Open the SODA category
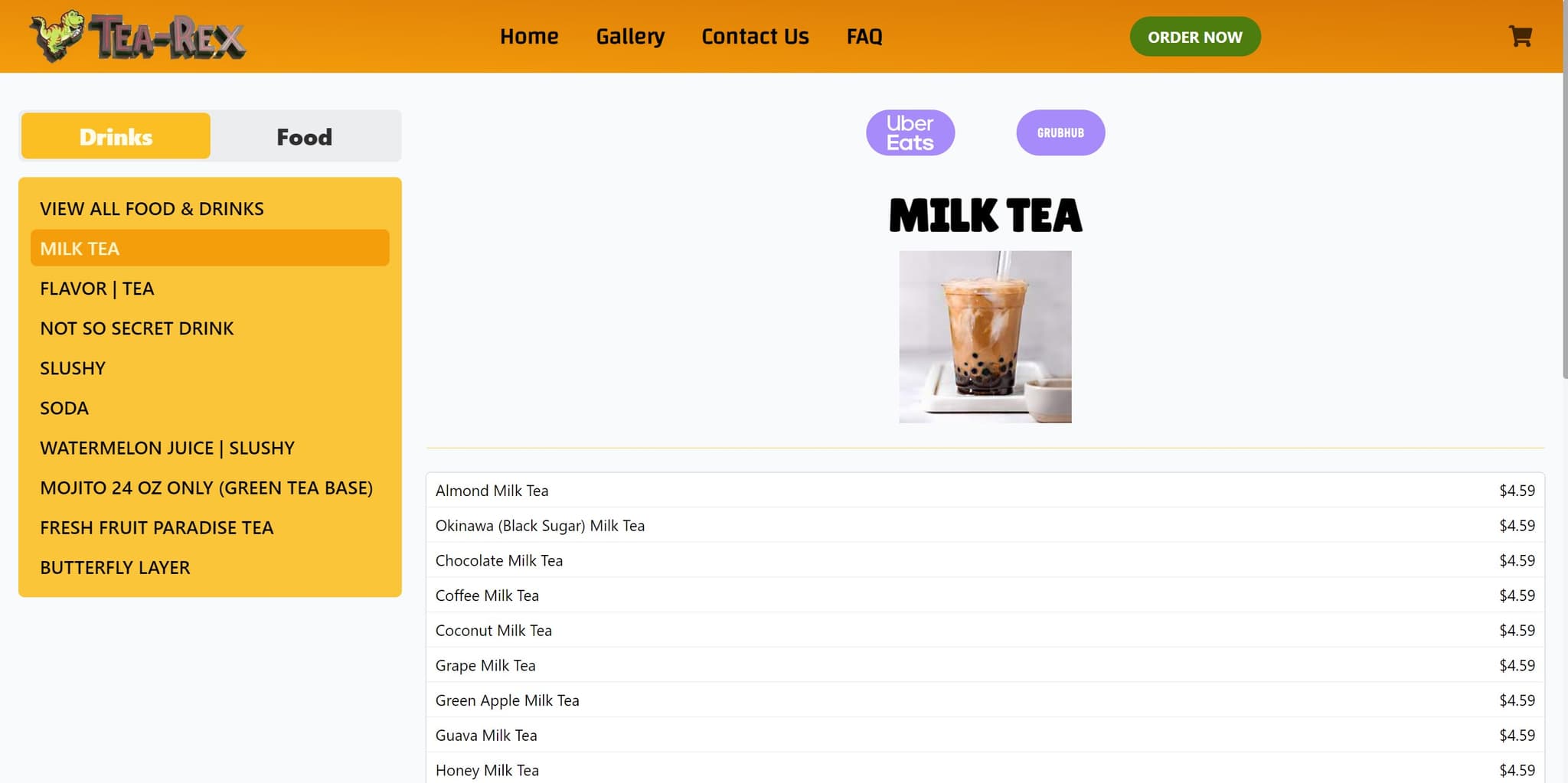Viewport: 1568px width, 783px height. pos(64,408)
